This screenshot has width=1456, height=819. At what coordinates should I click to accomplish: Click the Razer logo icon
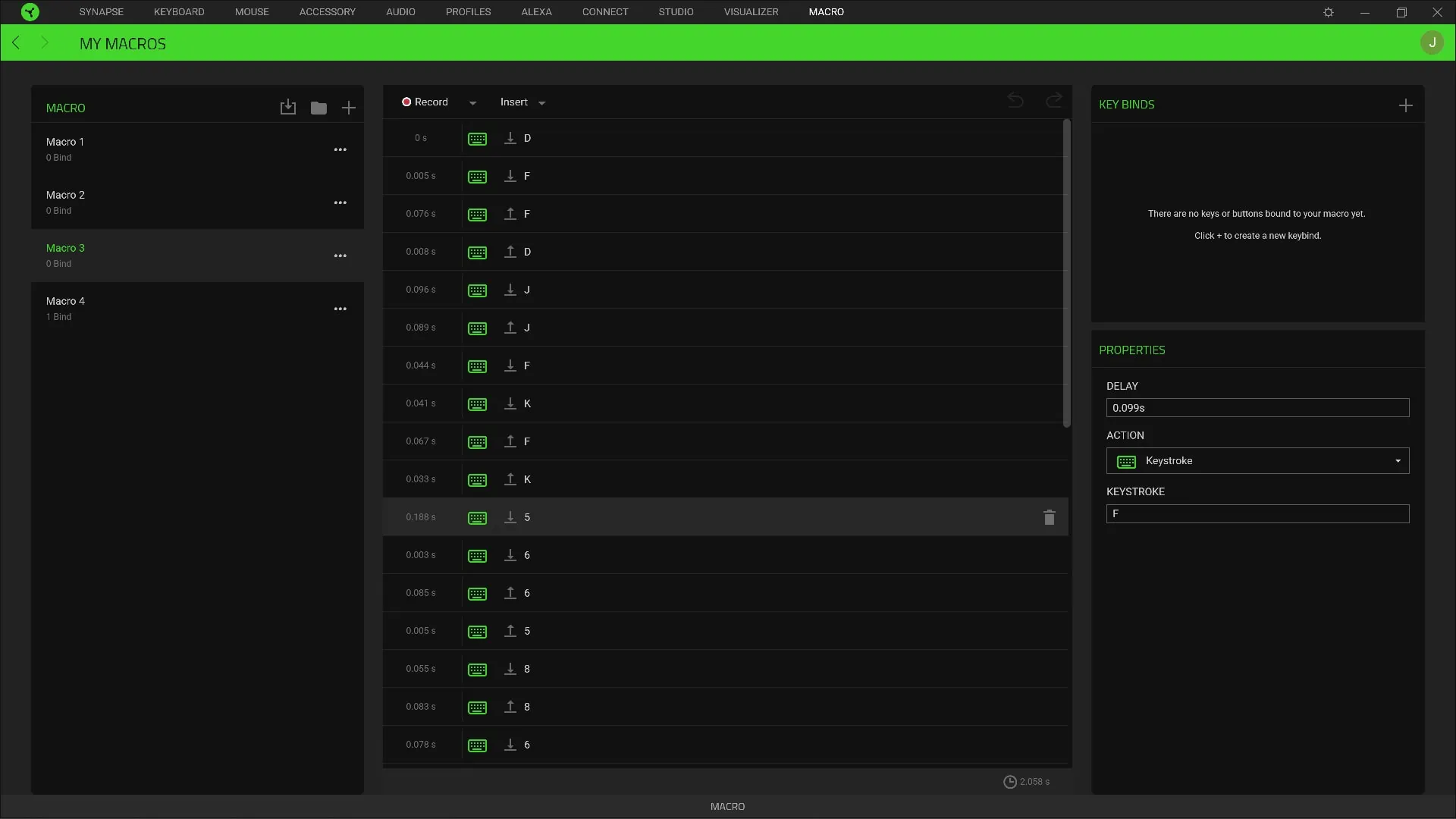pos(30,11)
